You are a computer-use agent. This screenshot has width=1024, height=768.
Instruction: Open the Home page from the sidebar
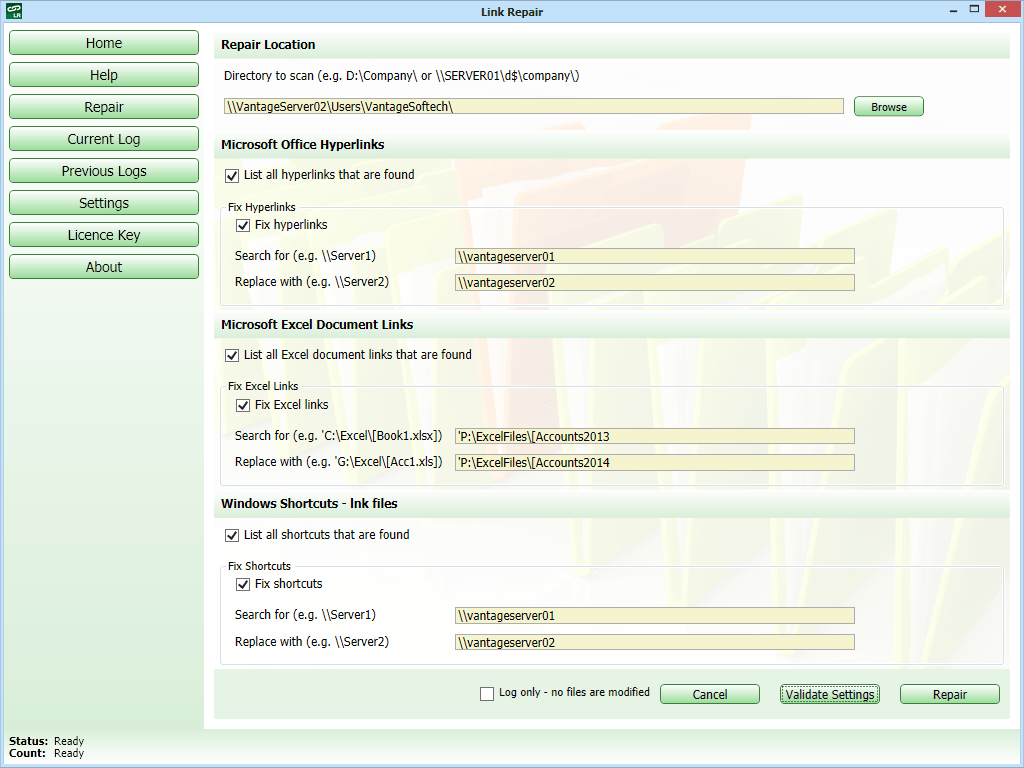pos(103,42)
